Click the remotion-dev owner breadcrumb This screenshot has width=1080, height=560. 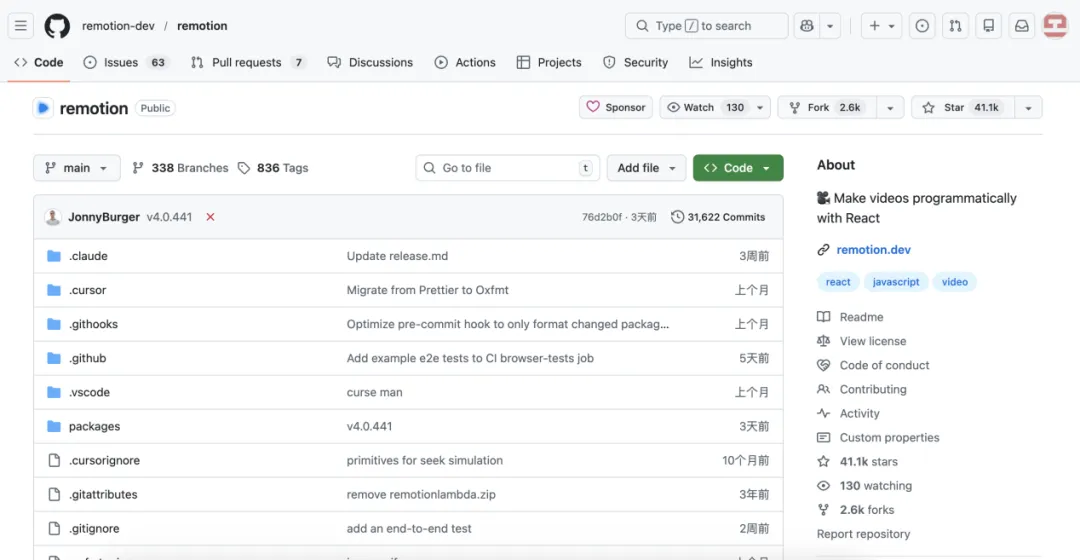point(118,25)
